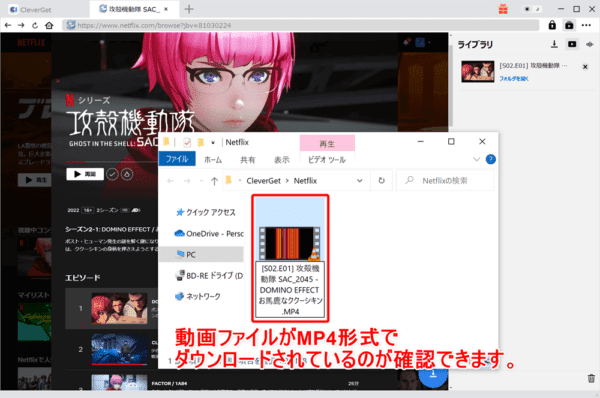
Task: Open folder link フォルダを開く
Action: (x=514, y=78)
